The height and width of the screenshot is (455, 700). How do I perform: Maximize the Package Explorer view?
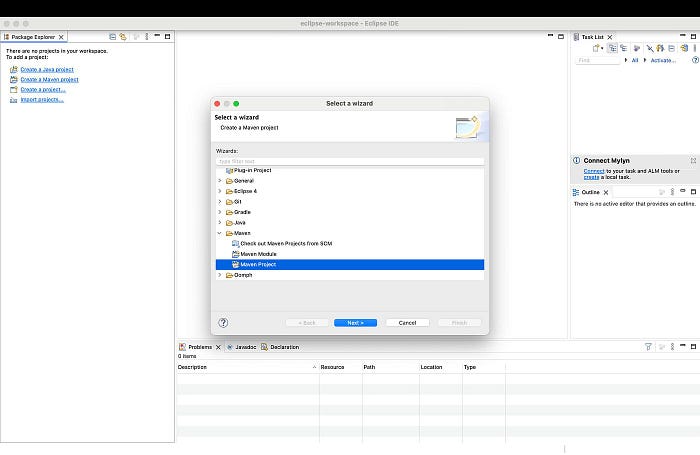tap(168, 37)
